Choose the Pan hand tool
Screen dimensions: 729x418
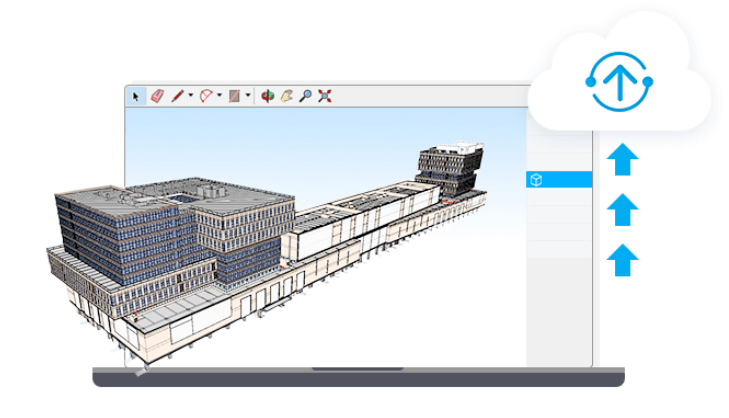point(287,96)
